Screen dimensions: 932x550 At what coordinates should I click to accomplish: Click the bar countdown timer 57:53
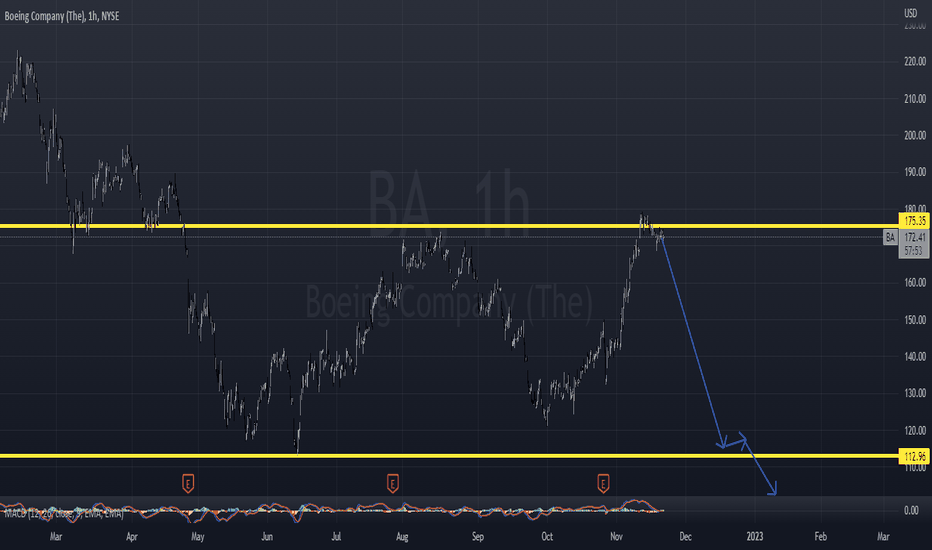(x=914, y=251)
